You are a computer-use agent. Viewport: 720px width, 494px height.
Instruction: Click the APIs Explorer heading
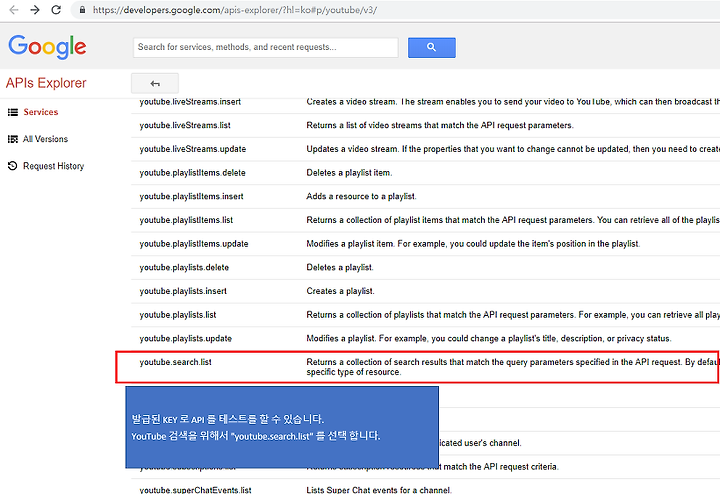pos(46,83)
